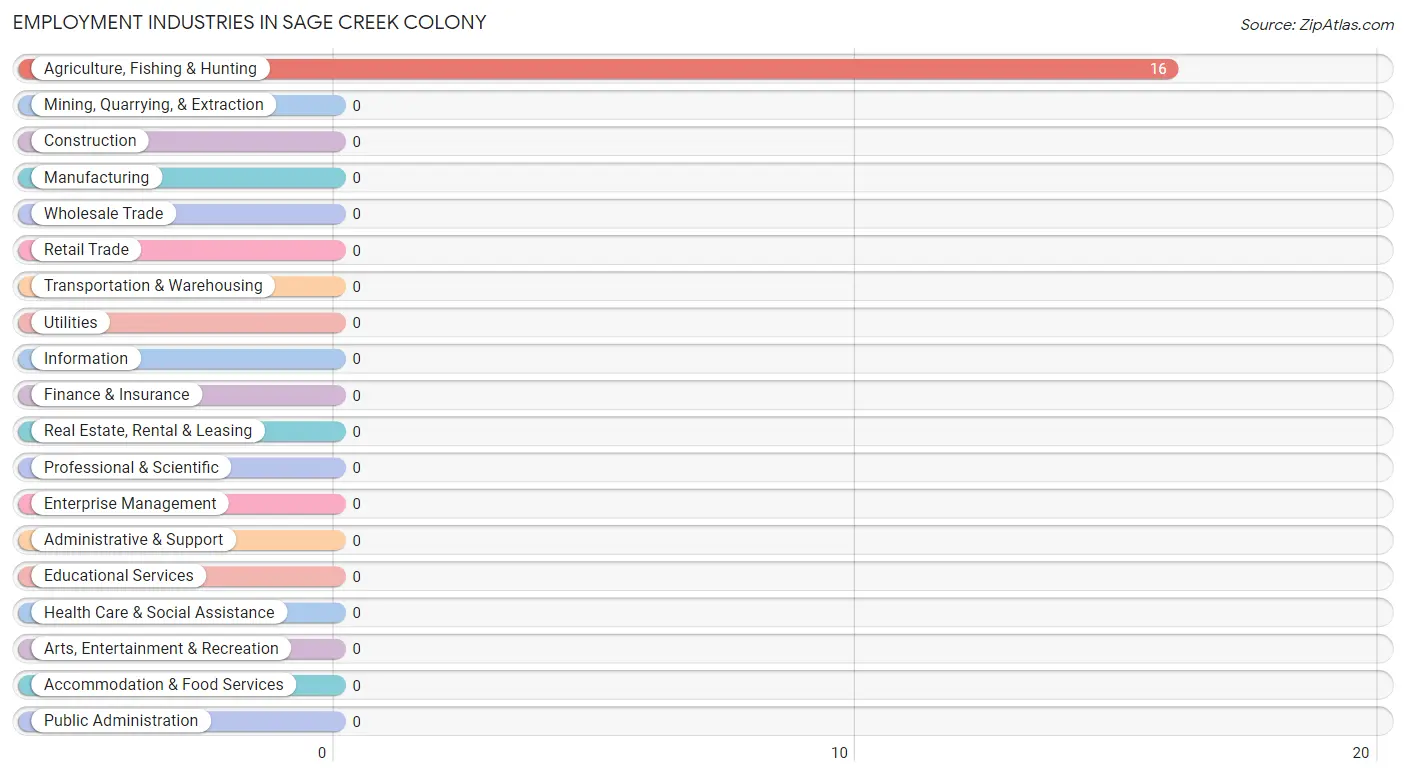Select the Retail Trade label

click(86, 250)
